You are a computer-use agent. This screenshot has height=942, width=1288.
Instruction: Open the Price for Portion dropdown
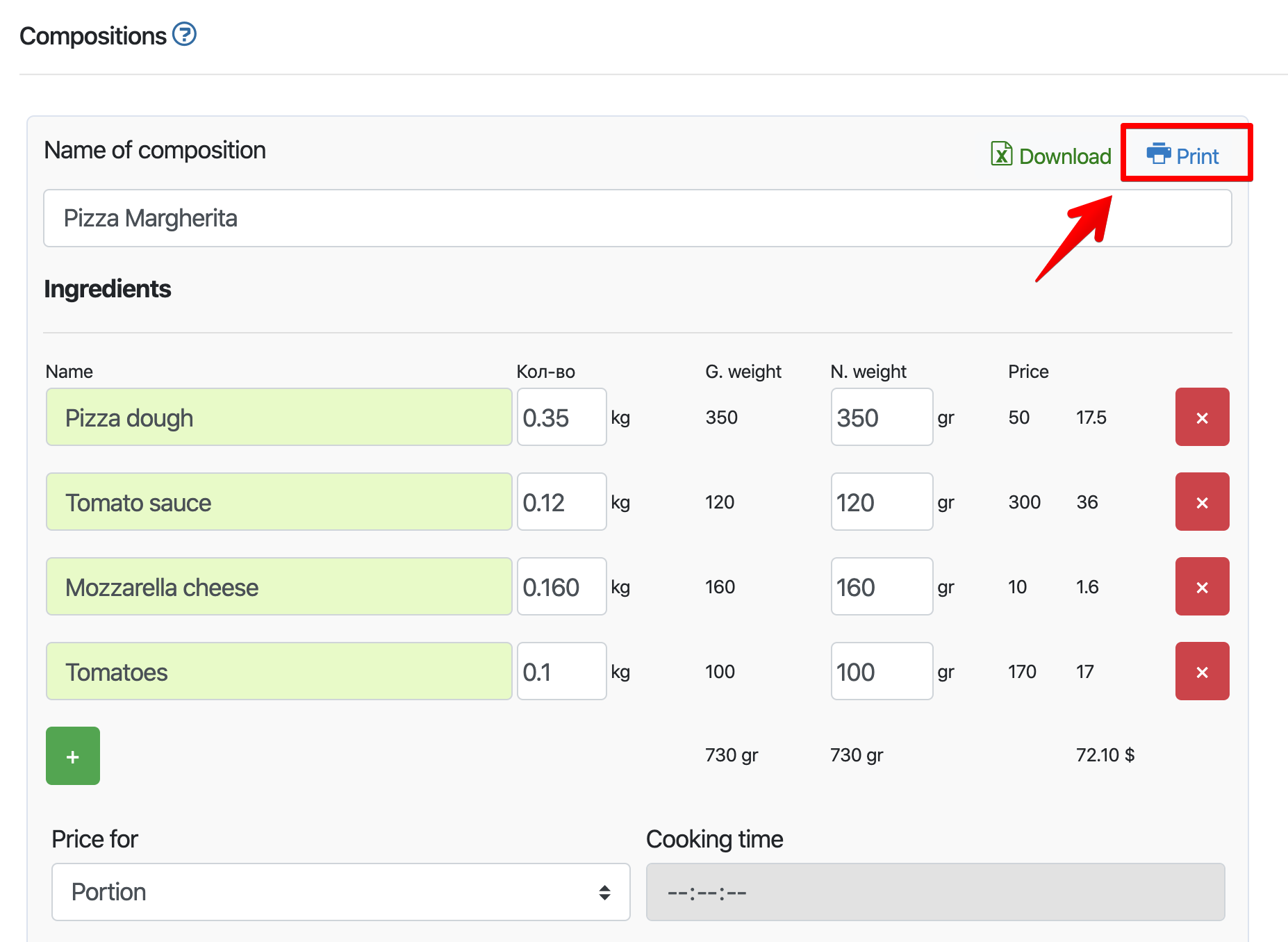click(340, 892)
